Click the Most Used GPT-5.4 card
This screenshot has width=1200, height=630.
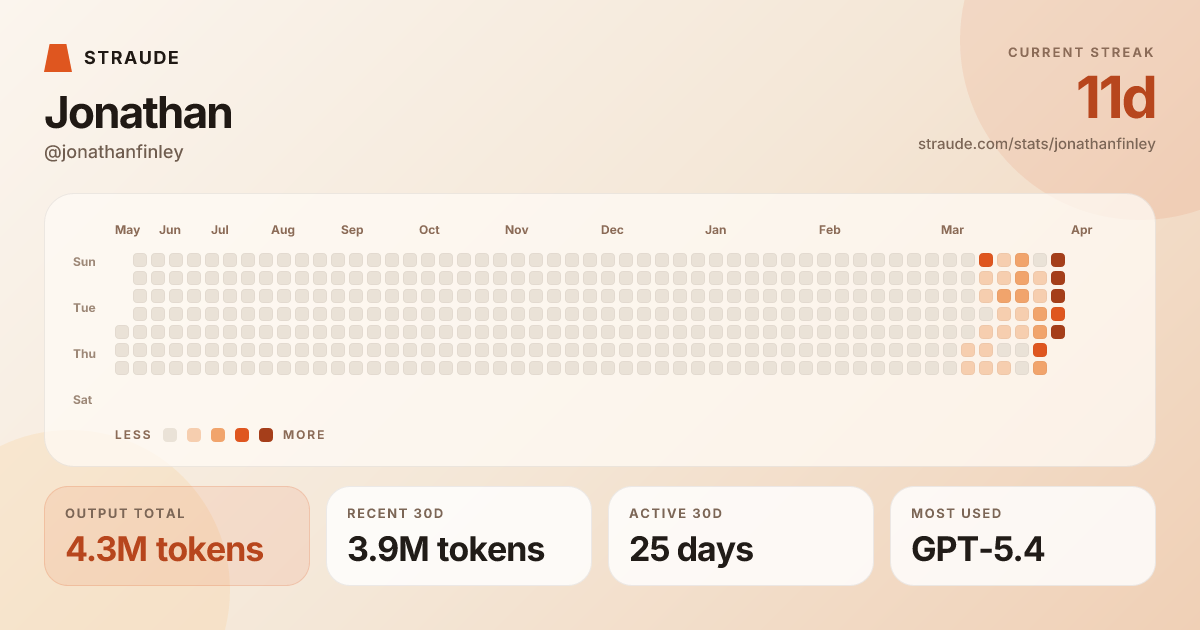pyautogui.click(x=1023, y=536)
